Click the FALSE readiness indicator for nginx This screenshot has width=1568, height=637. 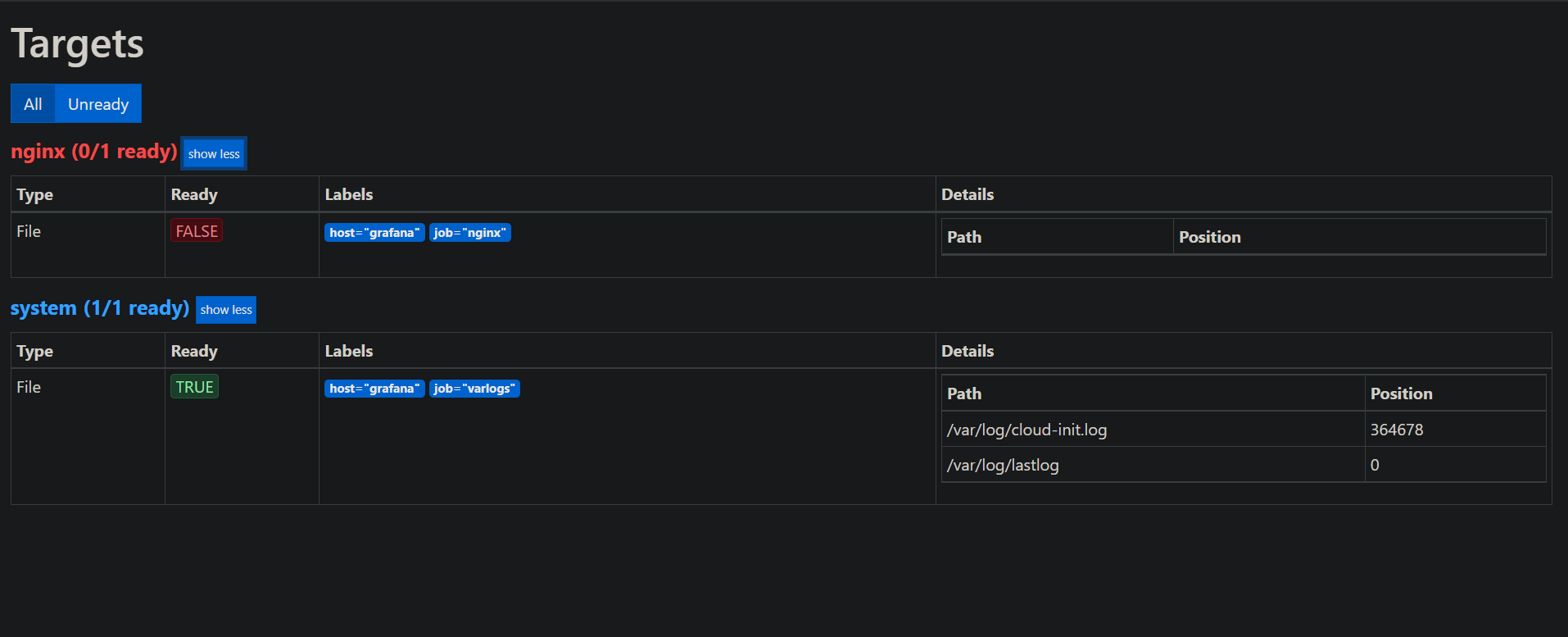click(196, 230)
